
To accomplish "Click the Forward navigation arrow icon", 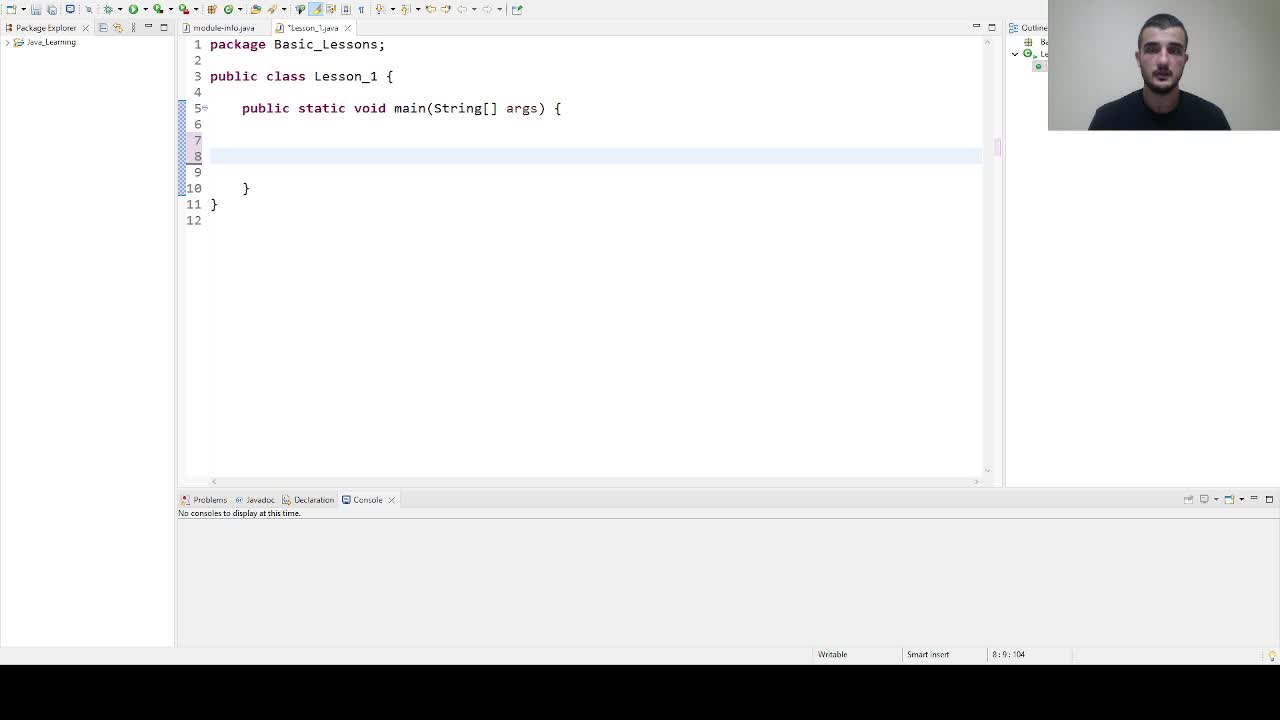I will pyautogui.click(x=488, y=9).
